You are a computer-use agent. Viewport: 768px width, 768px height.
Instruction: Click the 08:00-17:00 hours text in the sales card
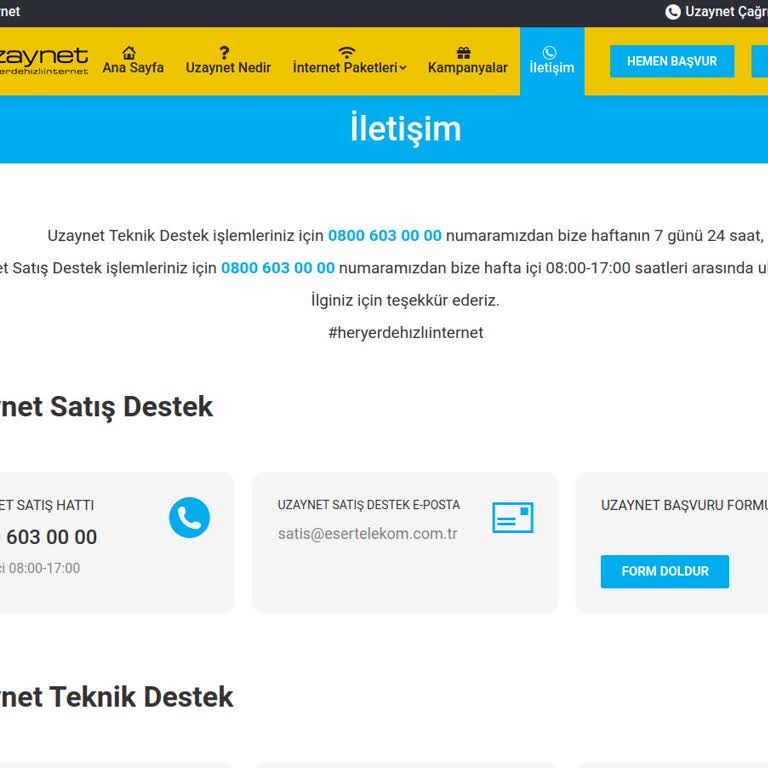click(x=44, y=568)
